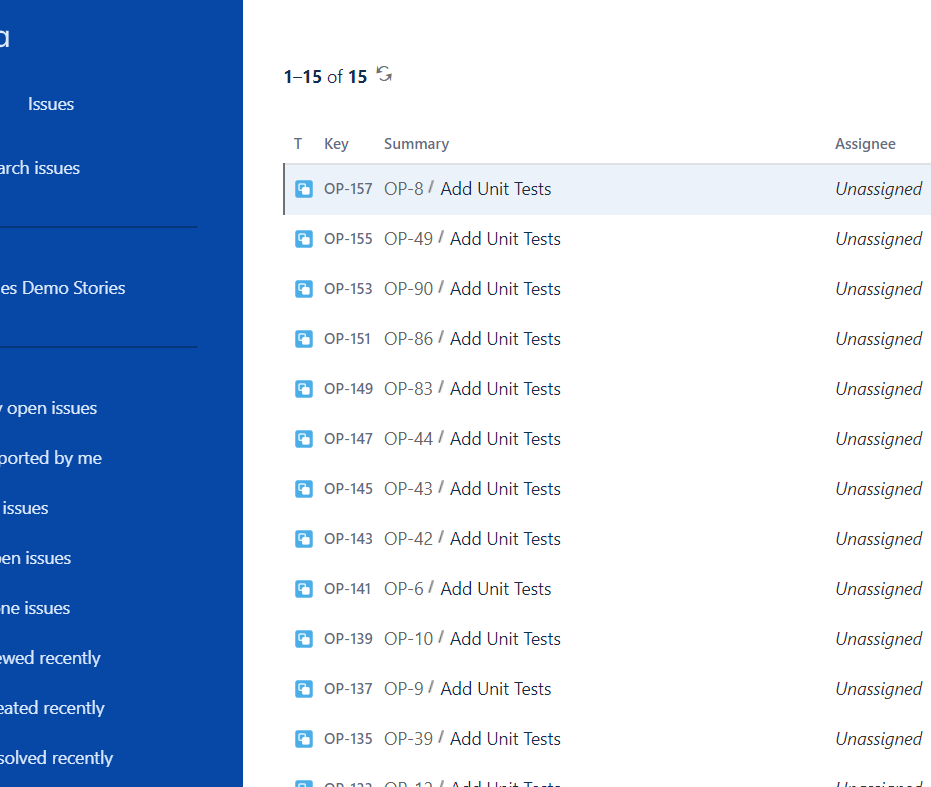Sort by the Summary column header
The image size is (931, 787).
click(x=416, y=144)
